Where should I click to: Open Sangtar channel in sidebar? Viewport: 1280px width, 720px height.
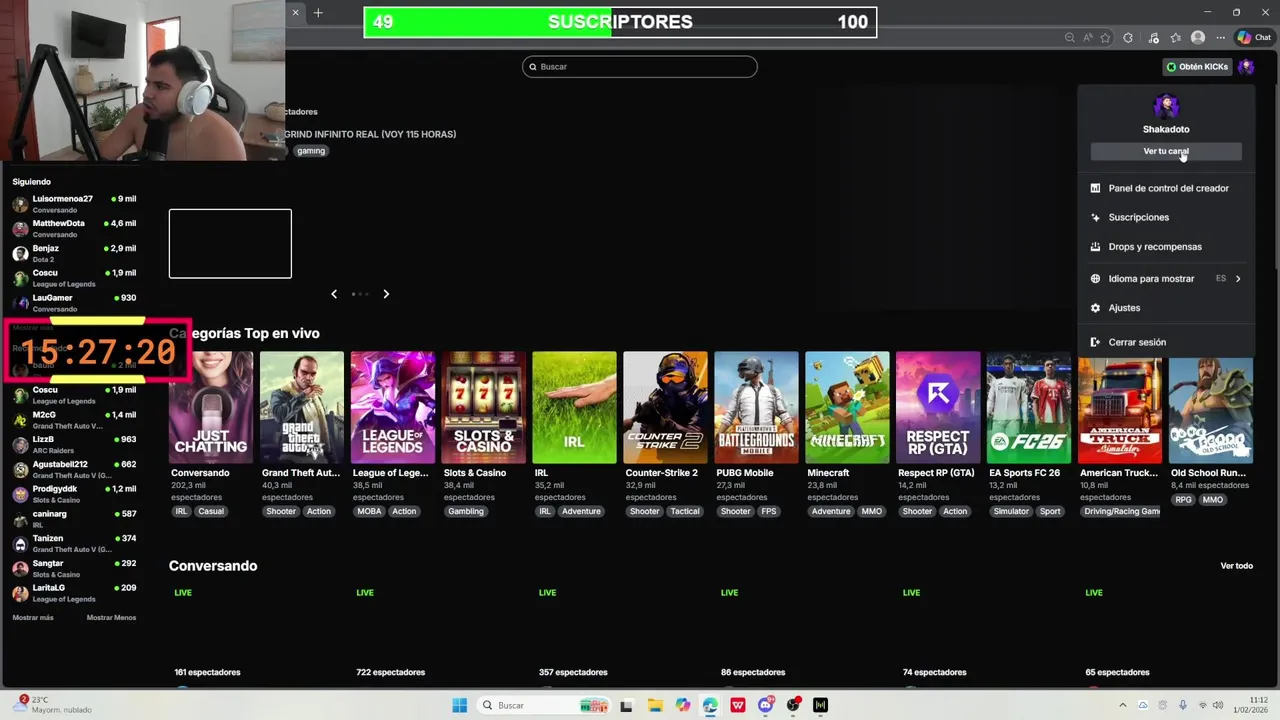[x=75, y=568]
